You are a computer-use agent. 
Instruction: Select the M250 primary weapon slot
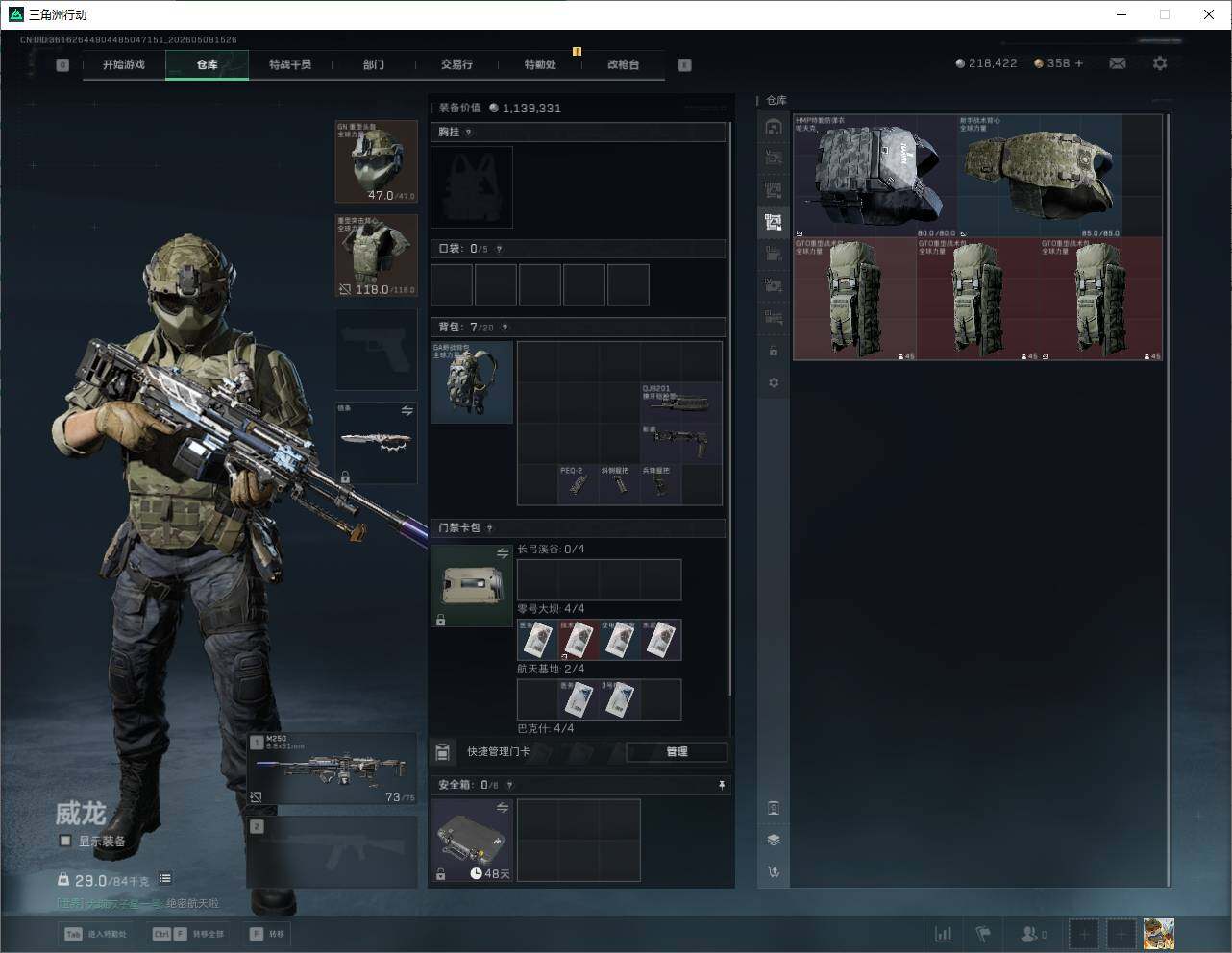(333, 769)
